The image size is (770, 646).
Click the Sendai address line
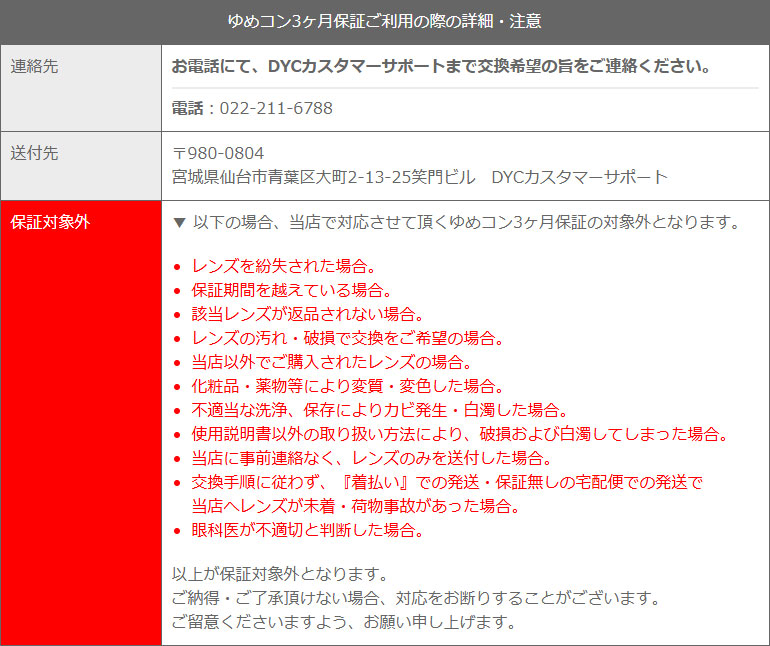(419, 177)
